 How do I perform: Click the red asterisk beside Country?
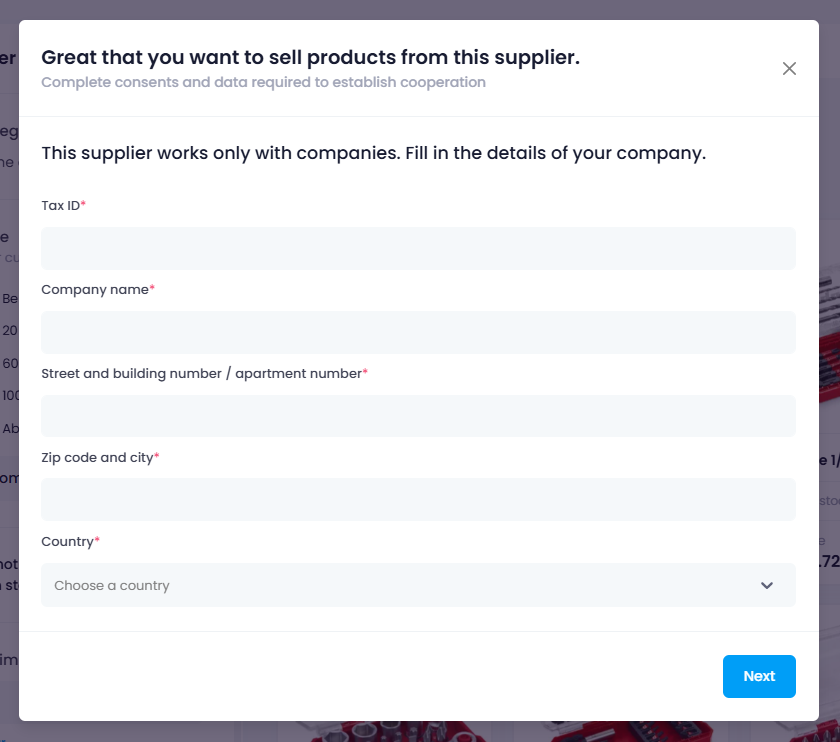98,540
